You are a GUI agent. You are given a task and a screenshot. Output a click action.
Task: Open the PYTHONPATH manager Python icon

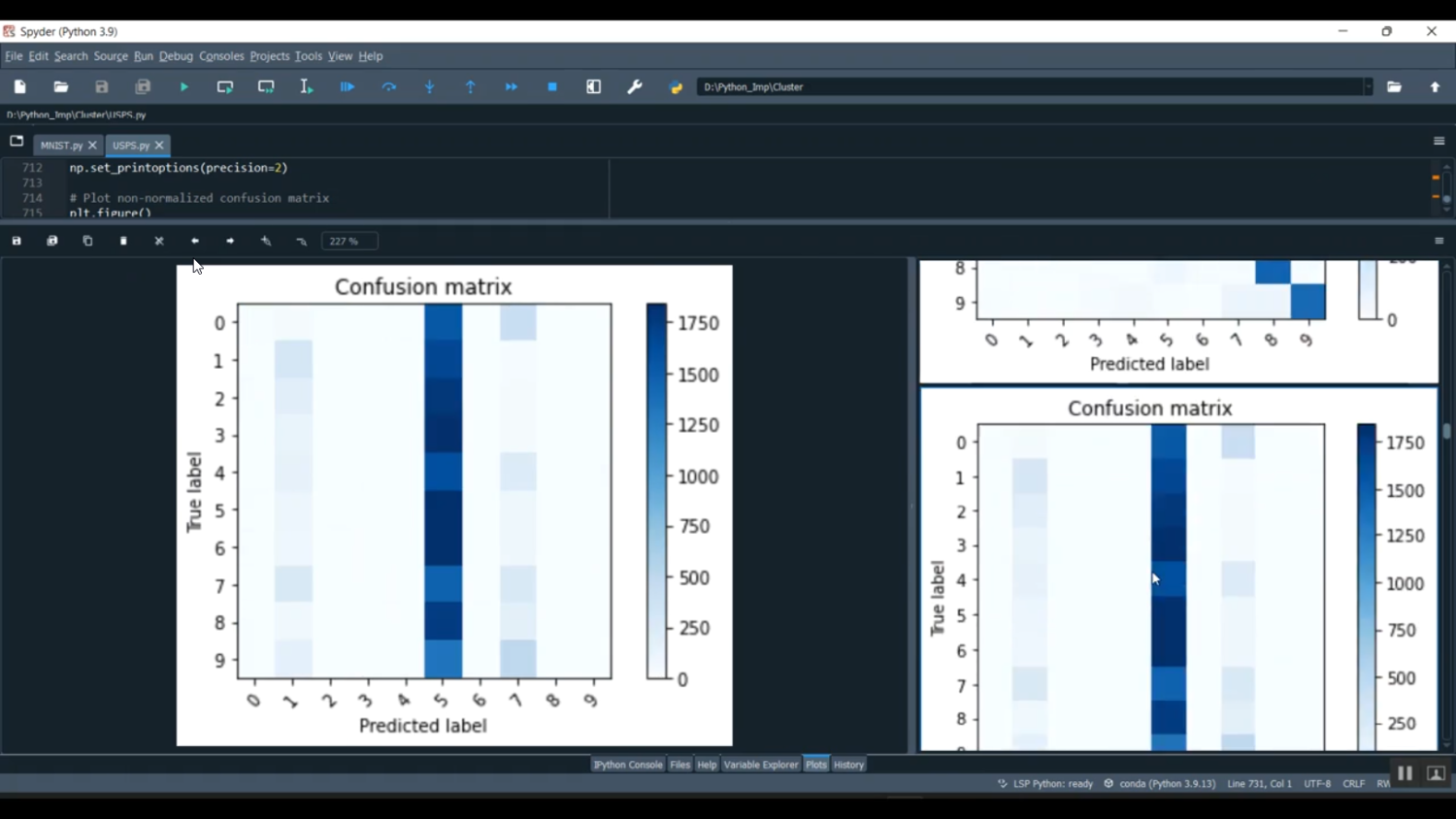[677, 87]
